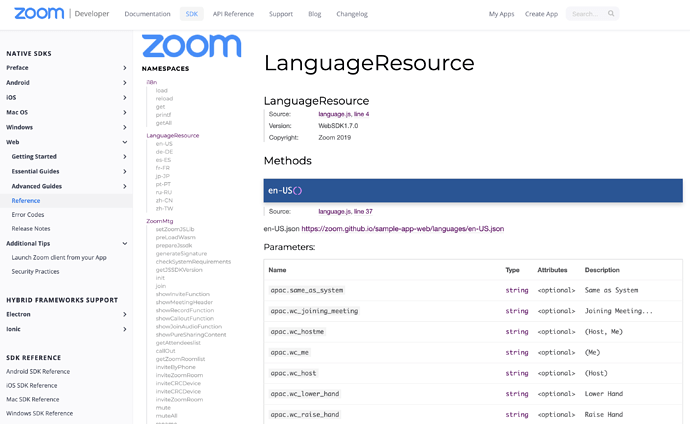690x424 pixels.
Task: Select the SDK top navigation tab
Action: (192, 14)
